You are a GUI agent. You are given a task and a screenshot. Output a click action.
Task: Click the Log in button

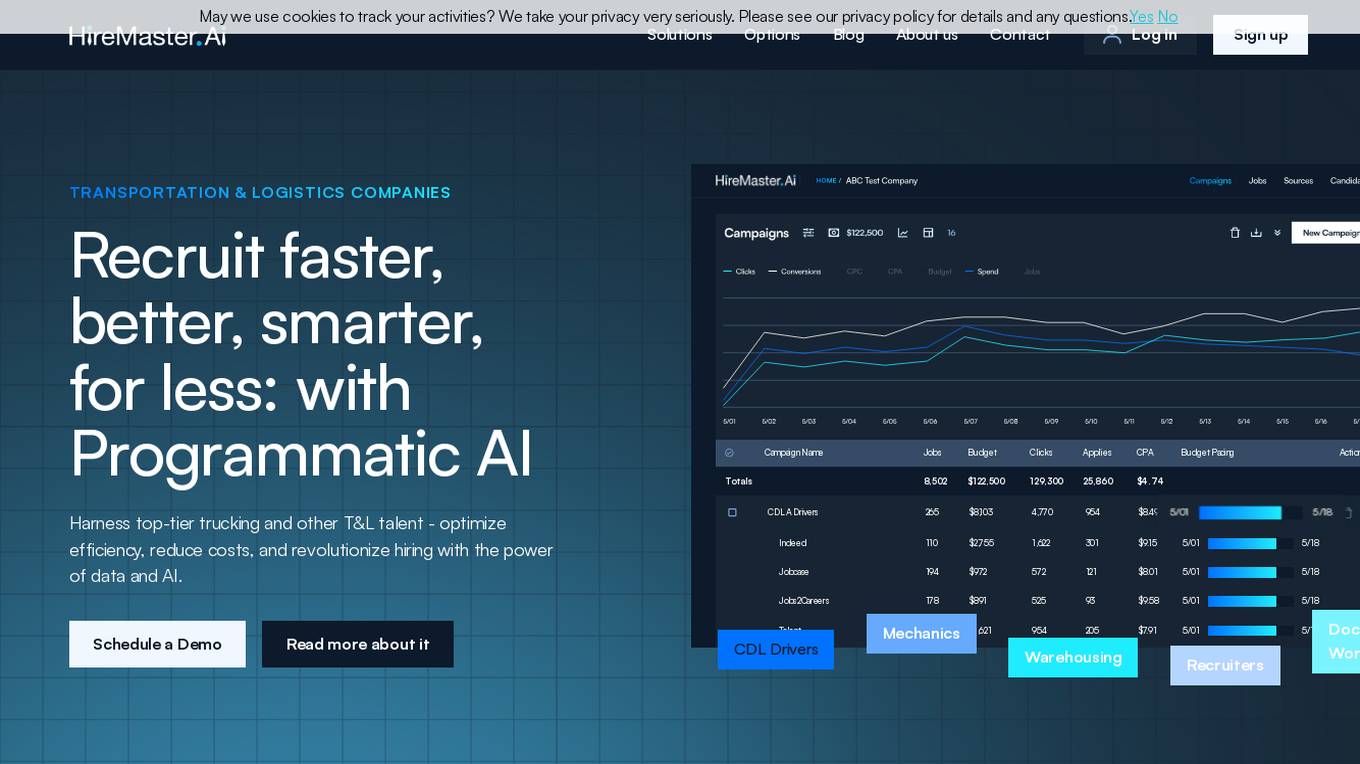[x=1140, y=35]
